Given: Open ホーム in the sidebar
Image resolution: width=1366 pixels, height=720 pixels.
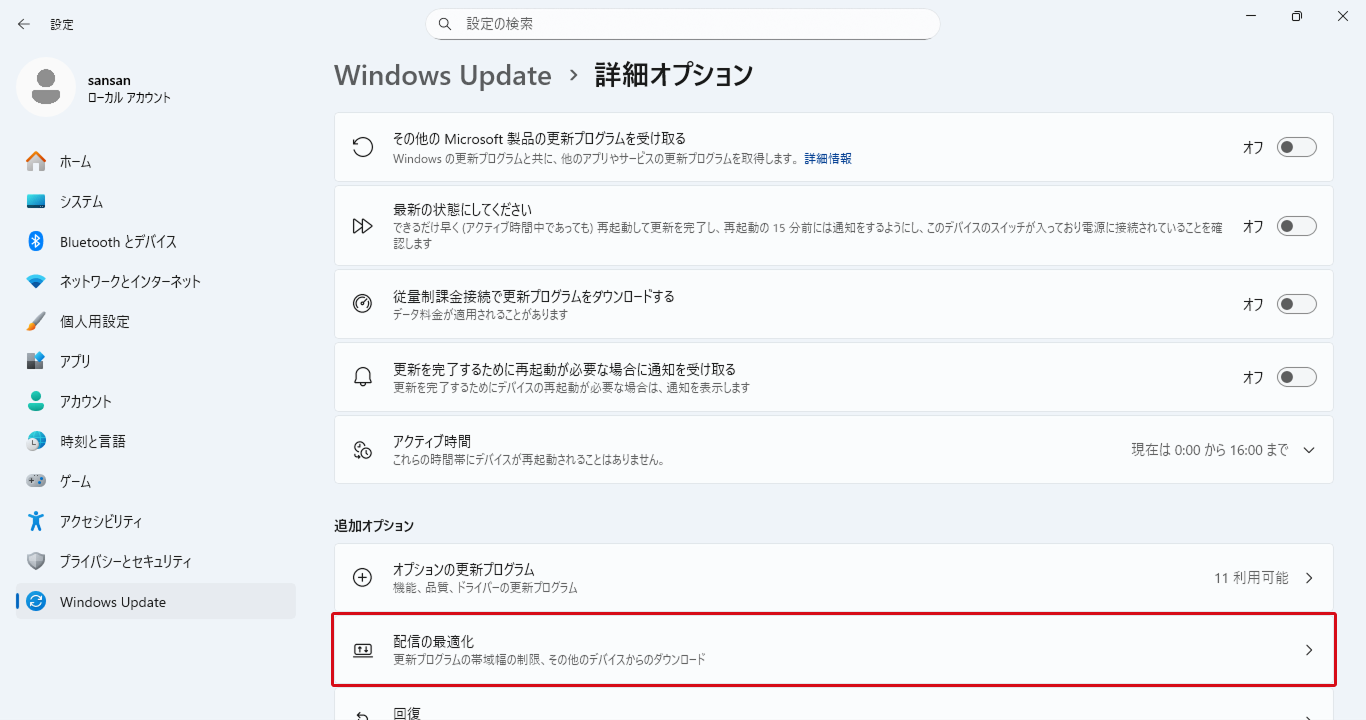Looking at the screenshot, I should click(x=156, y=161).
